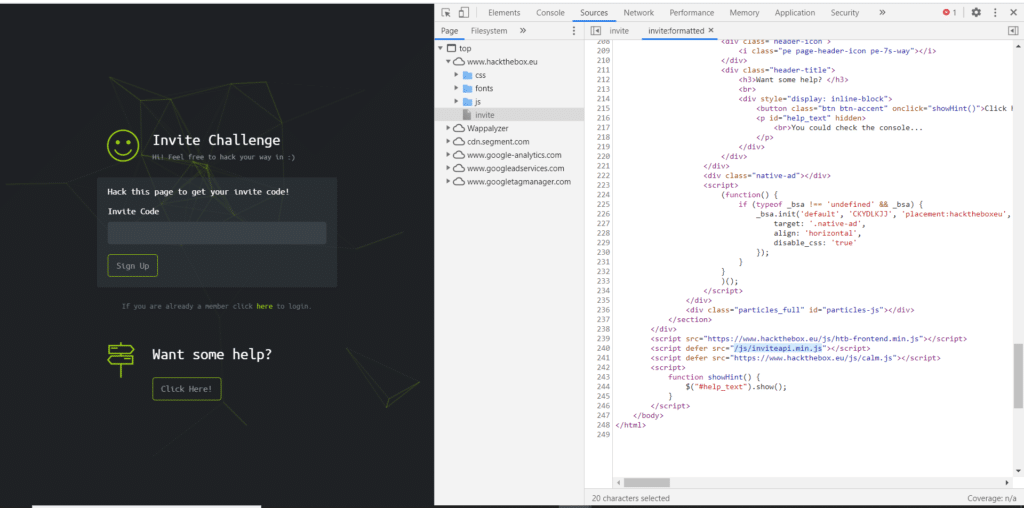The height and width of the screenshot is (508, 1024).
Task: Click the htb-frontend.min.js script URL
Action: (x=813, y=339)
